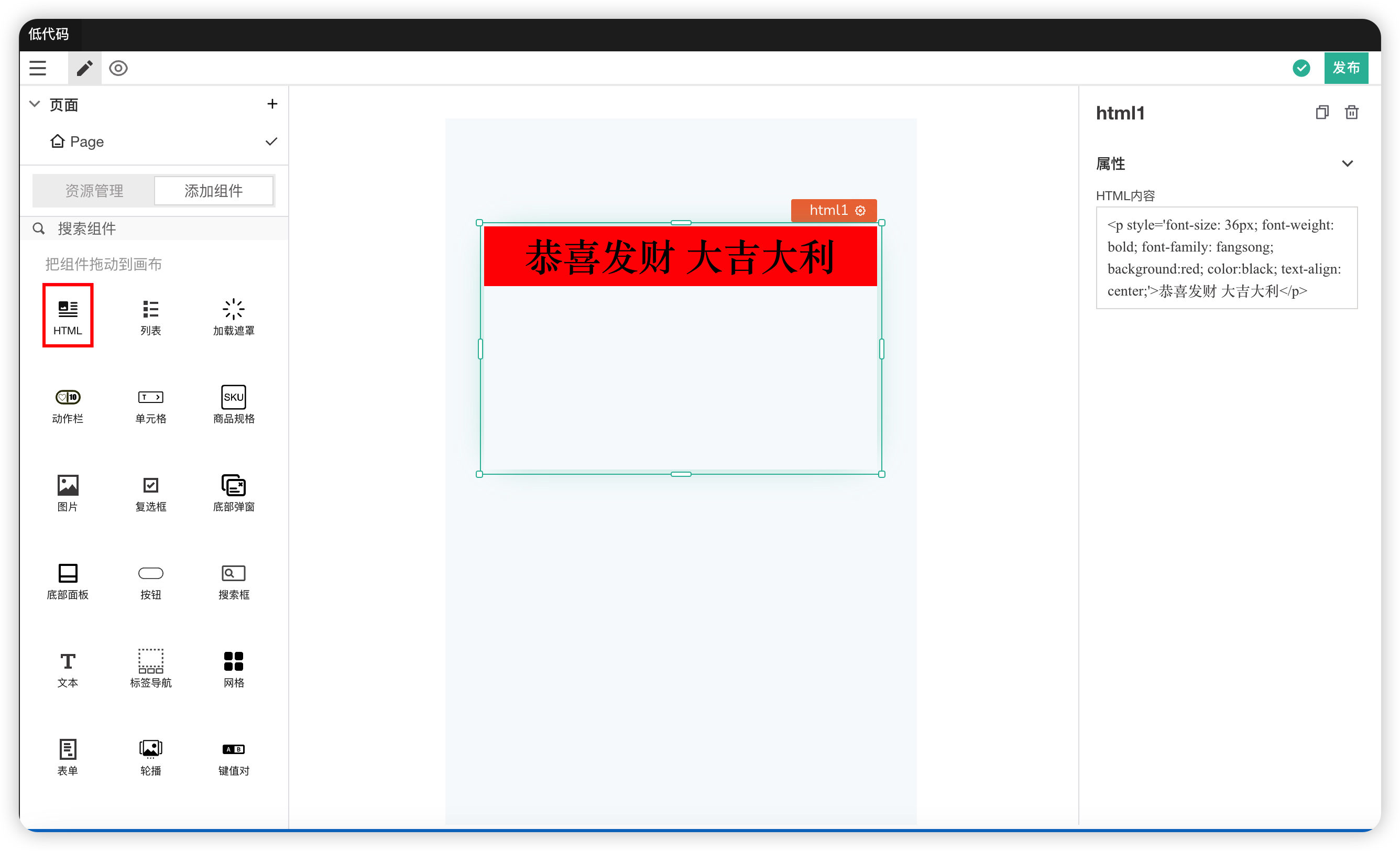Expand the Page item chevron
This screenshot has height=851, width=1400.
coord(271,141)
